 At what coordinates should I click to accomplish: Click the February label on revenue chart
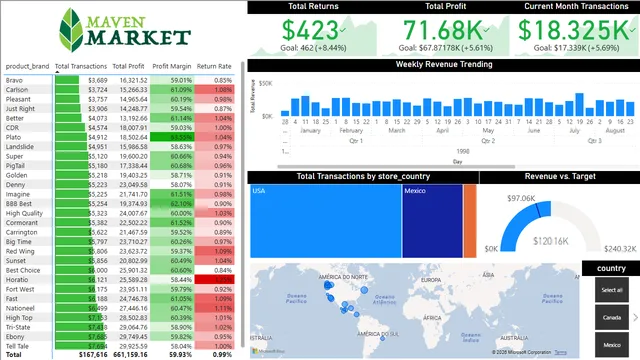click(x=351, y=130)
